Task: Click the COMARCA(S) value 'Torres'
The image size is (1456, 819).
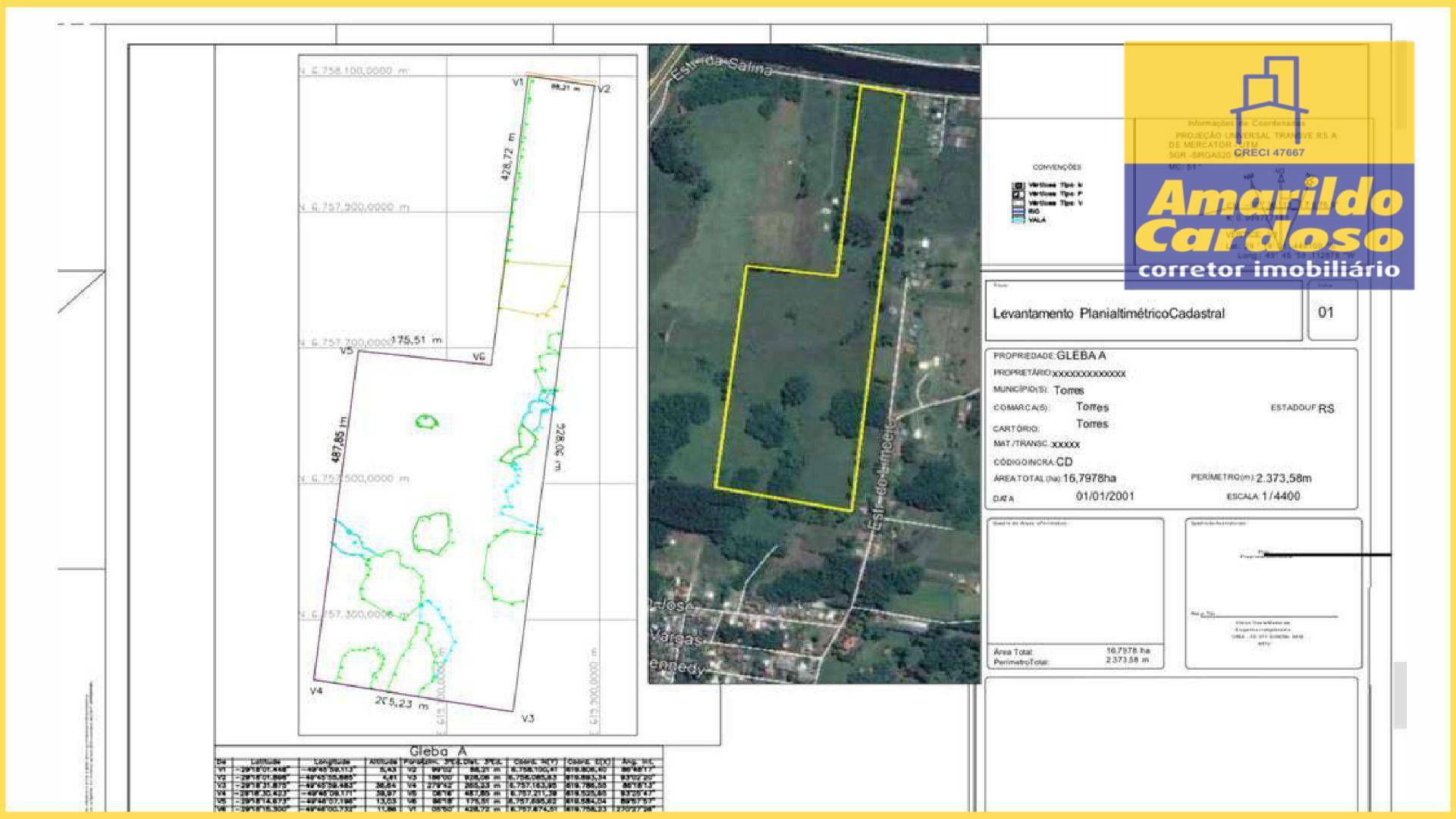Action: [x=1092, y=407]
